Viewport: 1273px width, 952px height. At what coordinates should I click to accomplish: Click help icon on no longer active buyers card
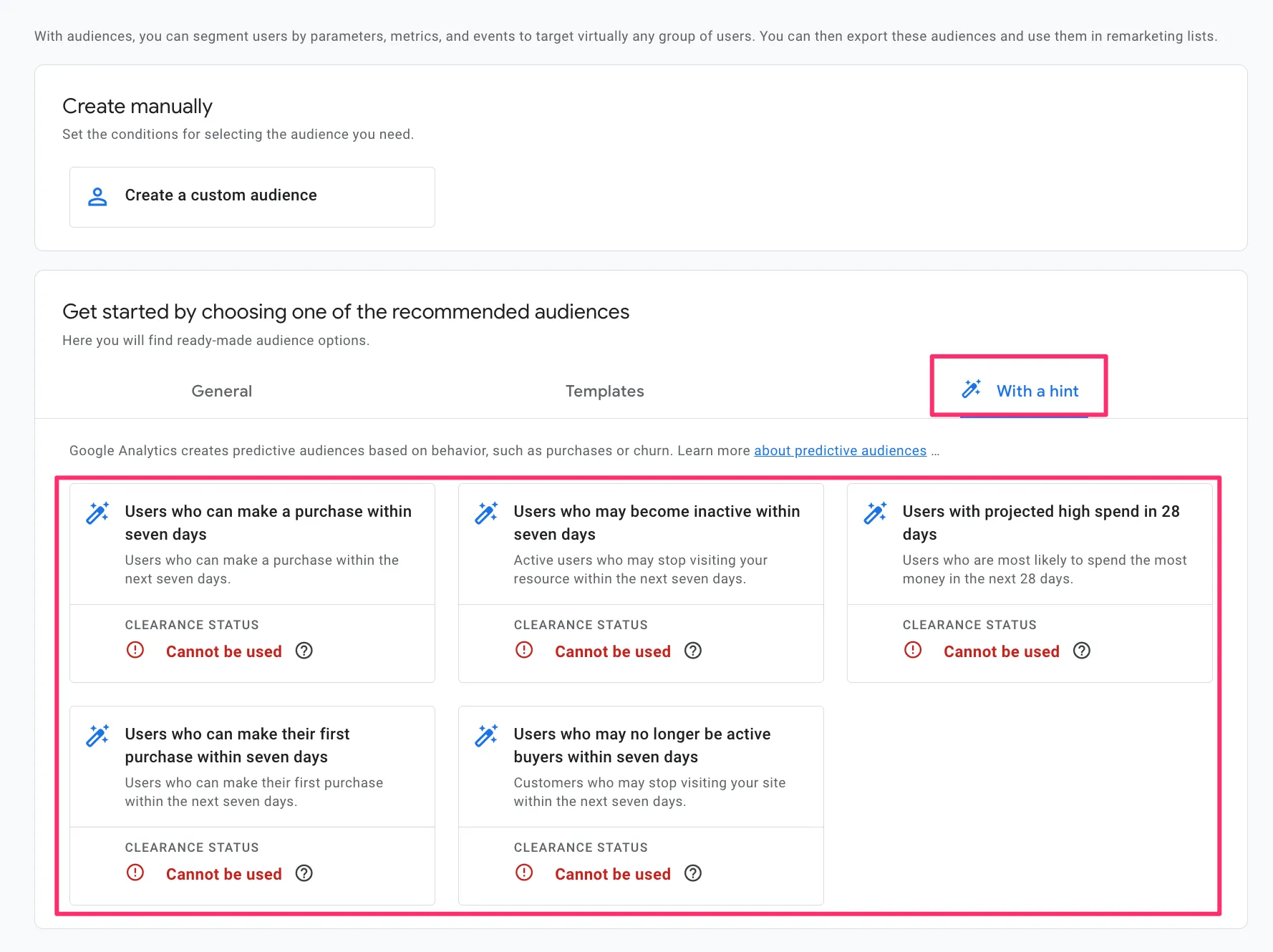click(x=693, y=873)
